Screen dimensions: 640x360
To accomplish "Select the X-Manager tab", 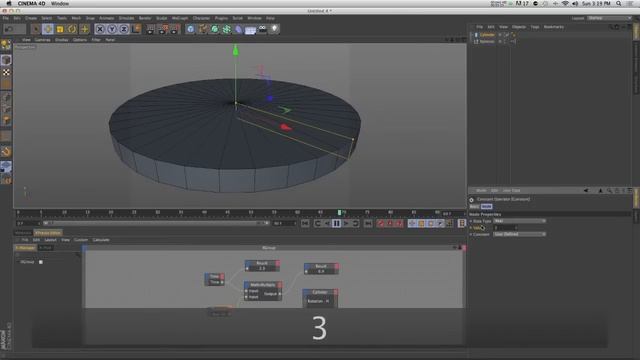I will [x=25, y=248].
